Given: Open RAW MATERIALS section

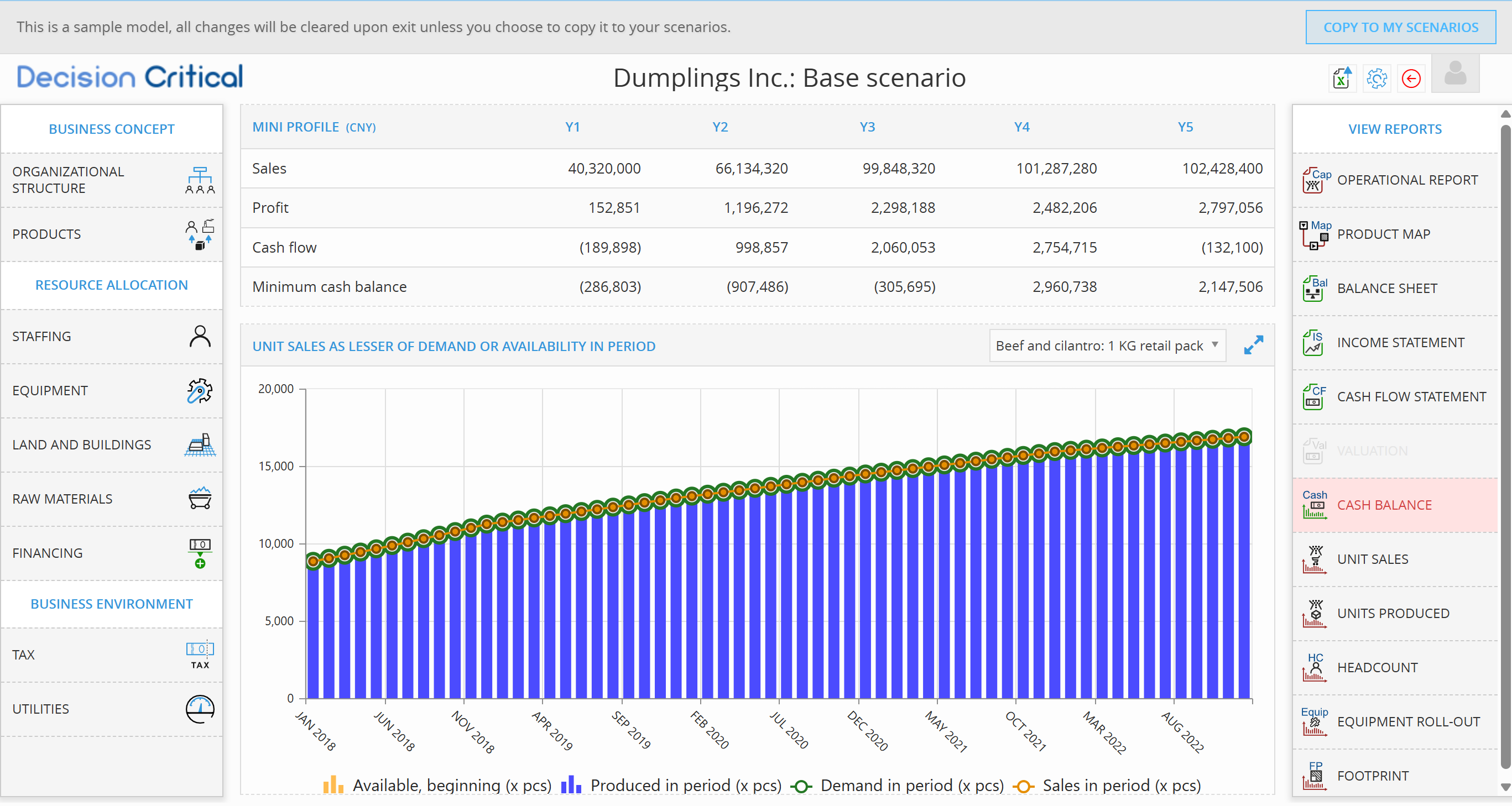Looking at the screenshot, I should point(112,499).
